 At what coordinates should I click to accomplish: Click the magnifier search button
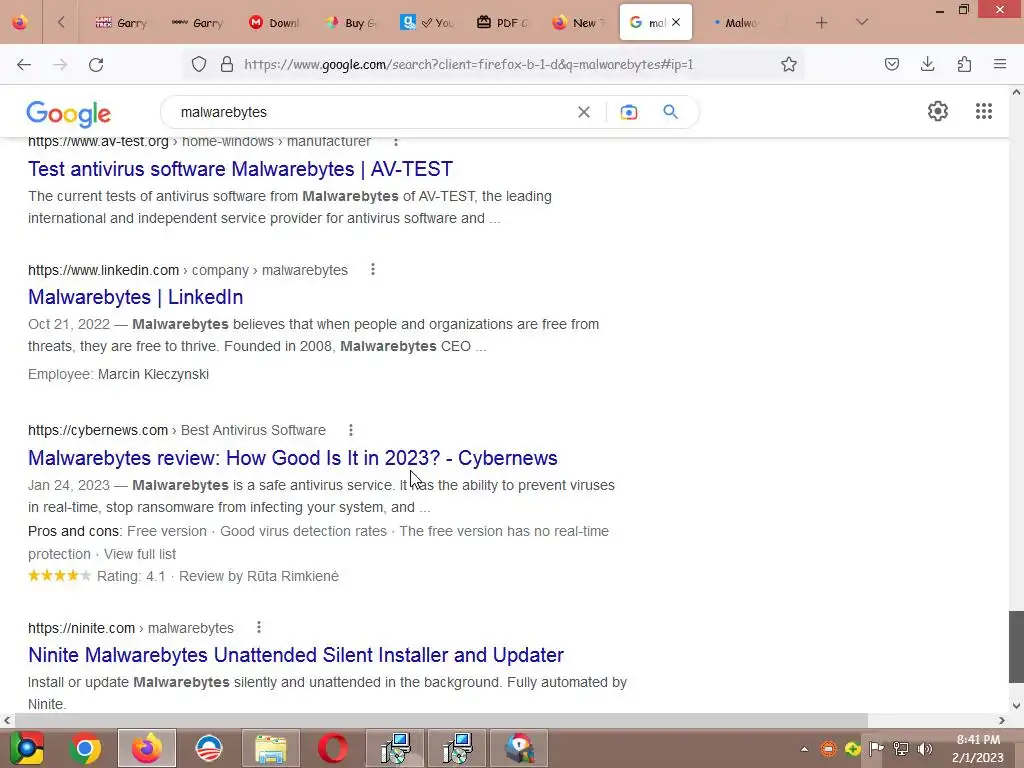click(x=671, y=112)
